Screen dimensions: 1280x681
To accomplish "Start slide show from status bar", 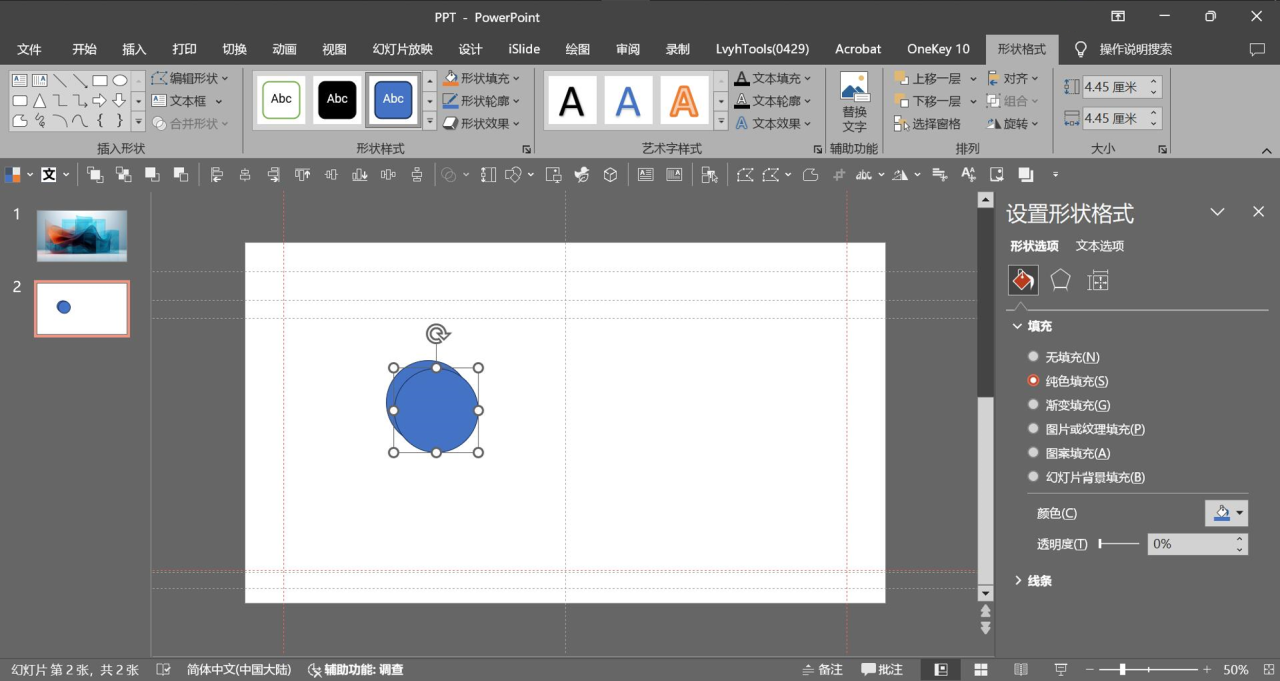I will (1061, 669).
